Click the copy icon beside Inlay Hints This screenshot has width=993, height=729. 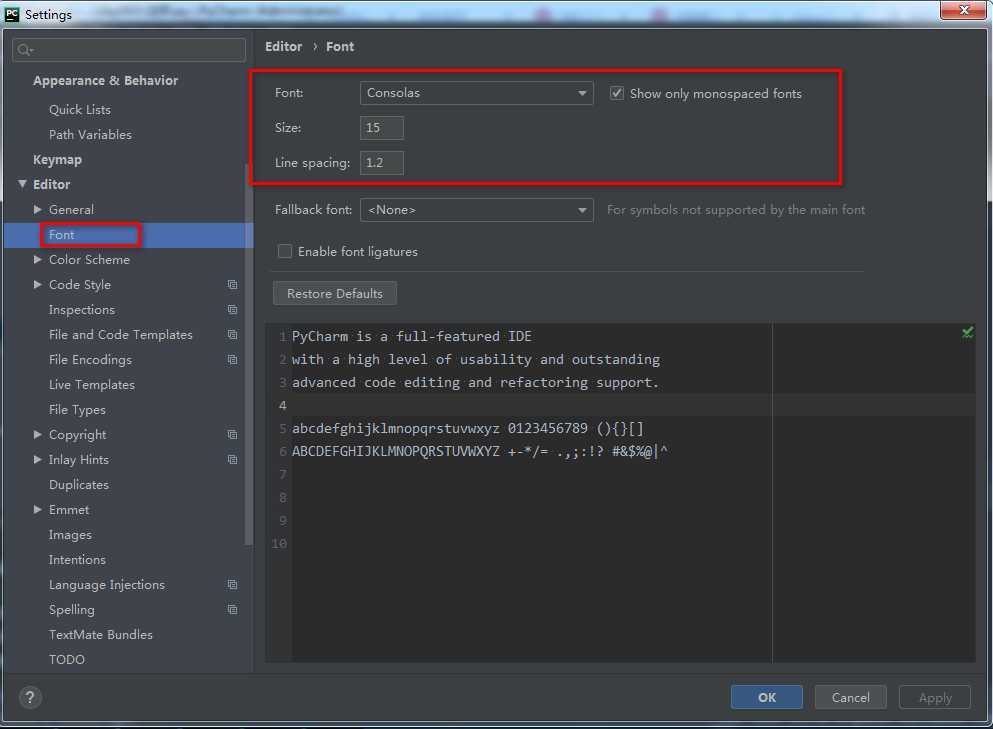232,460
